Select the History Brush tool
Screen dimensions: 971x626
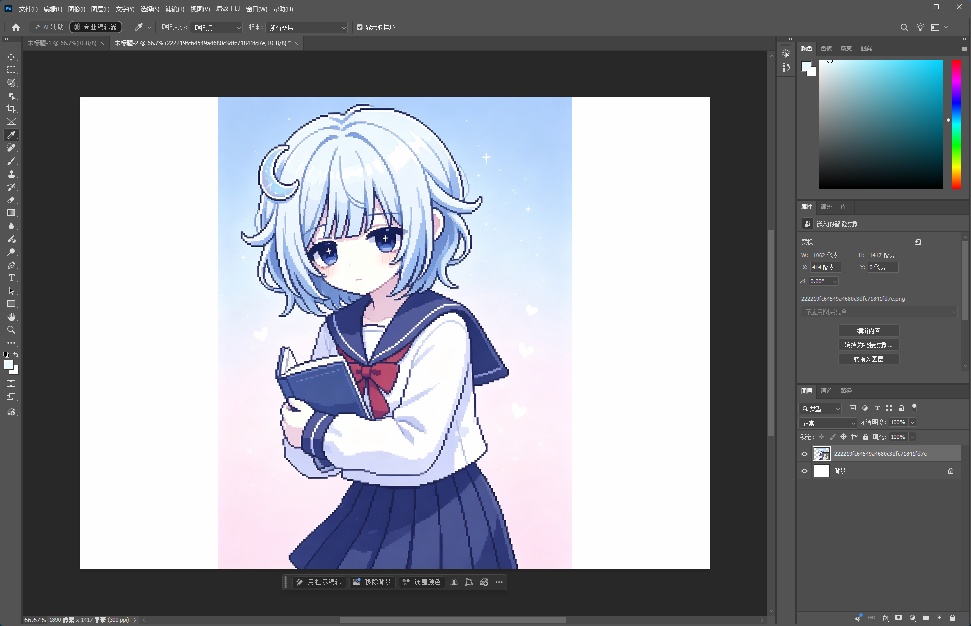[x=11, y=187]
